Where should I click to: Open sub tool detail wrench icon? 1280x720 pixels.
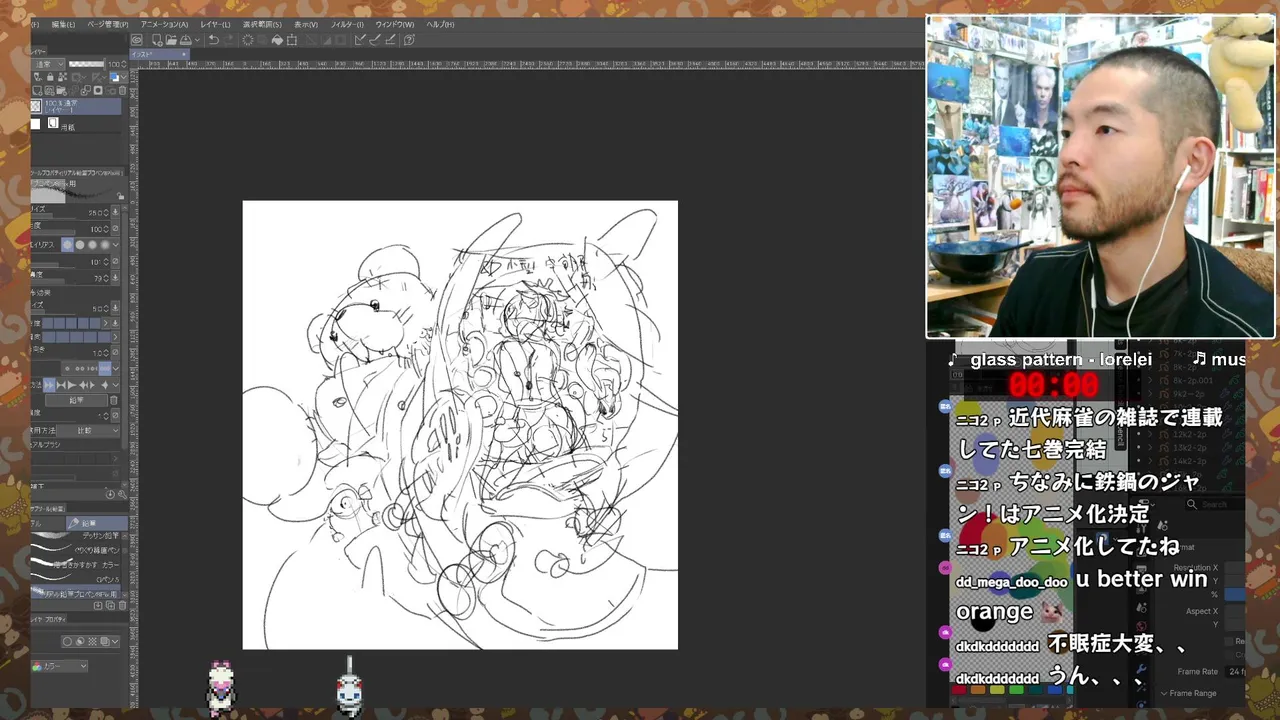(121, 494)
